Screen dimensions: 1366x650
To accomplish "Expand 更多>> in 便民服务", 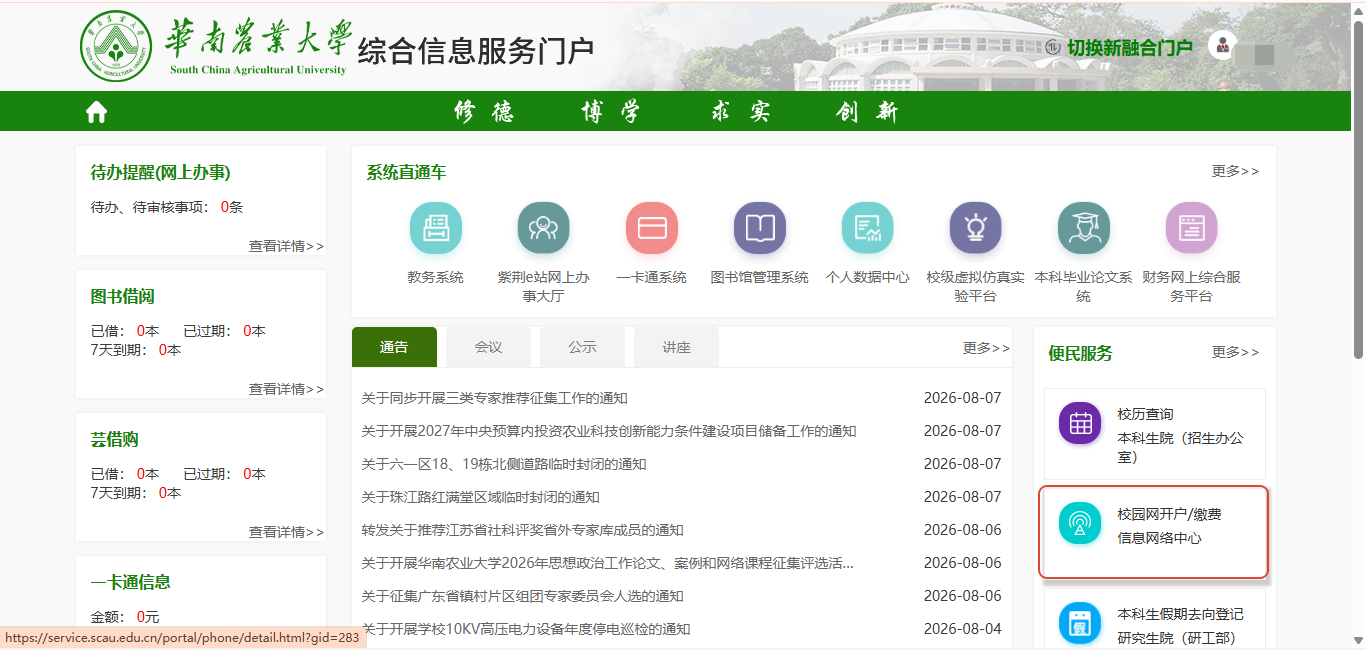I will coord(1235,353).
